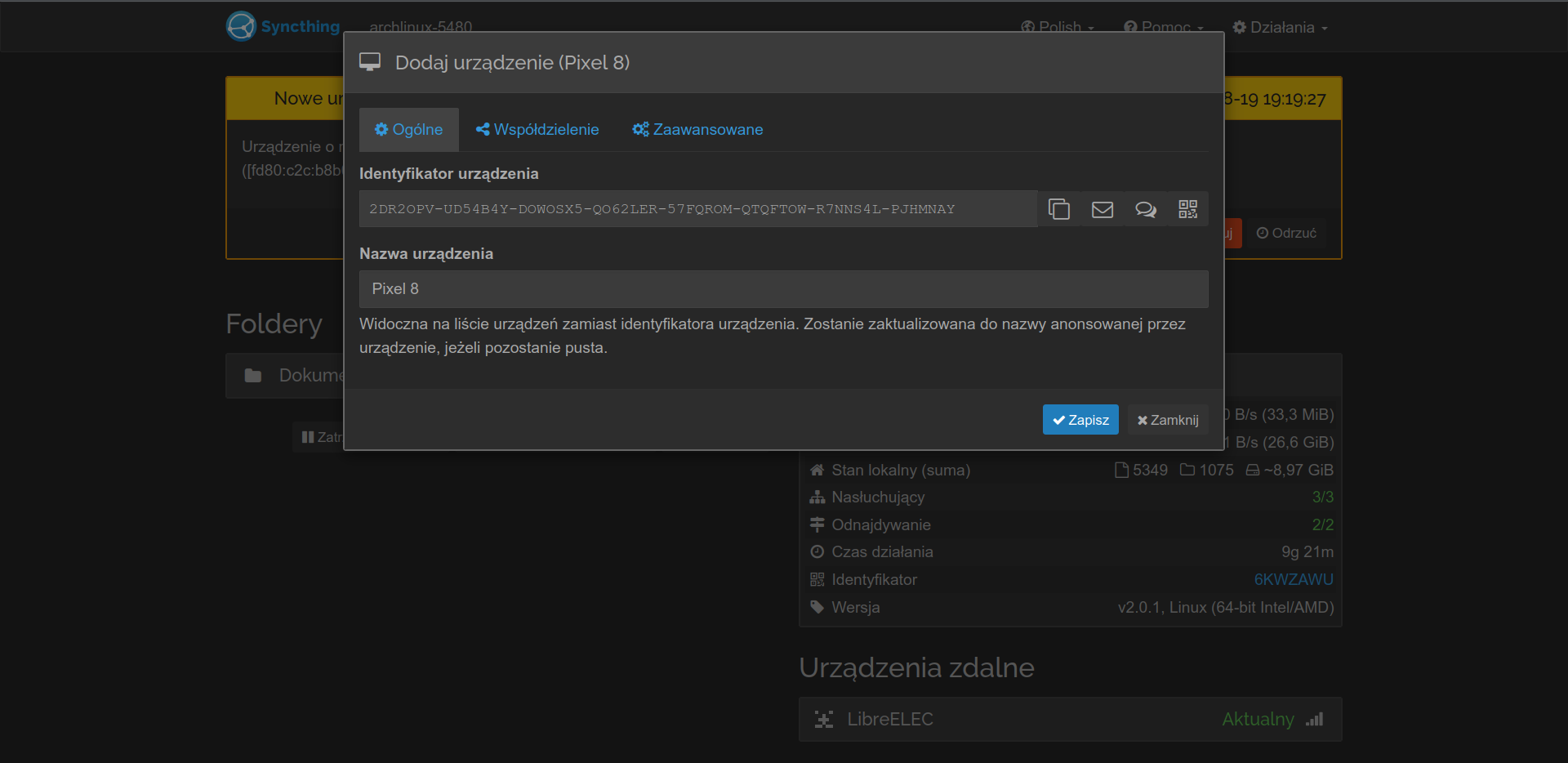
Task: Save the device with Zapisz
Action: pyautogui.click(x=1080, y=420)
